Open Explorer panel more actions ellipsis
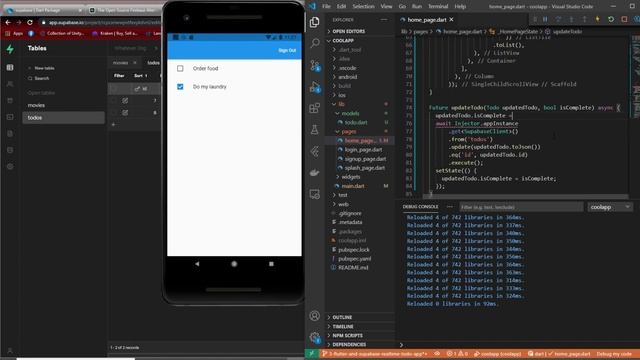Screen dimensions: 640x360 [384, 20]
